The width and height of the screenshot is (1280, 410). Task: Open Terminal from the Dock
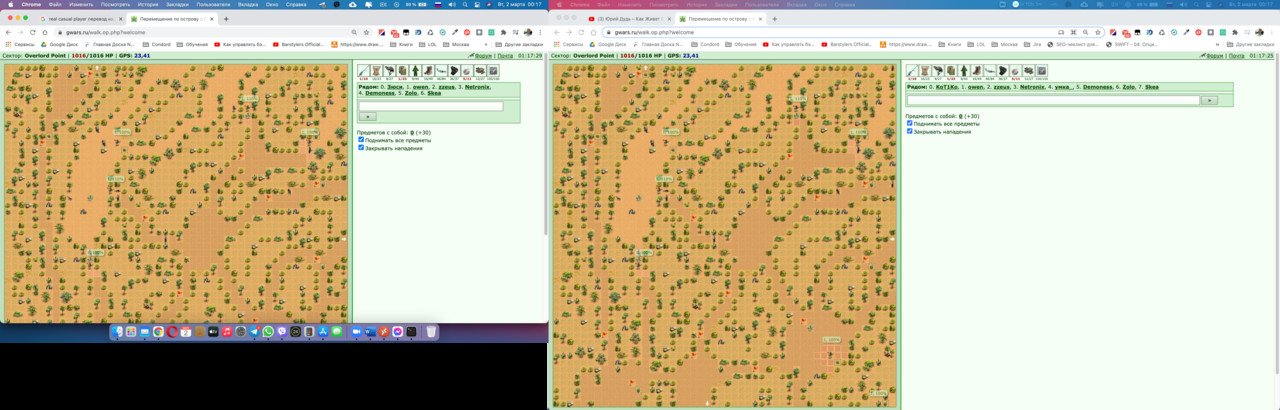[x=411, y=331]
